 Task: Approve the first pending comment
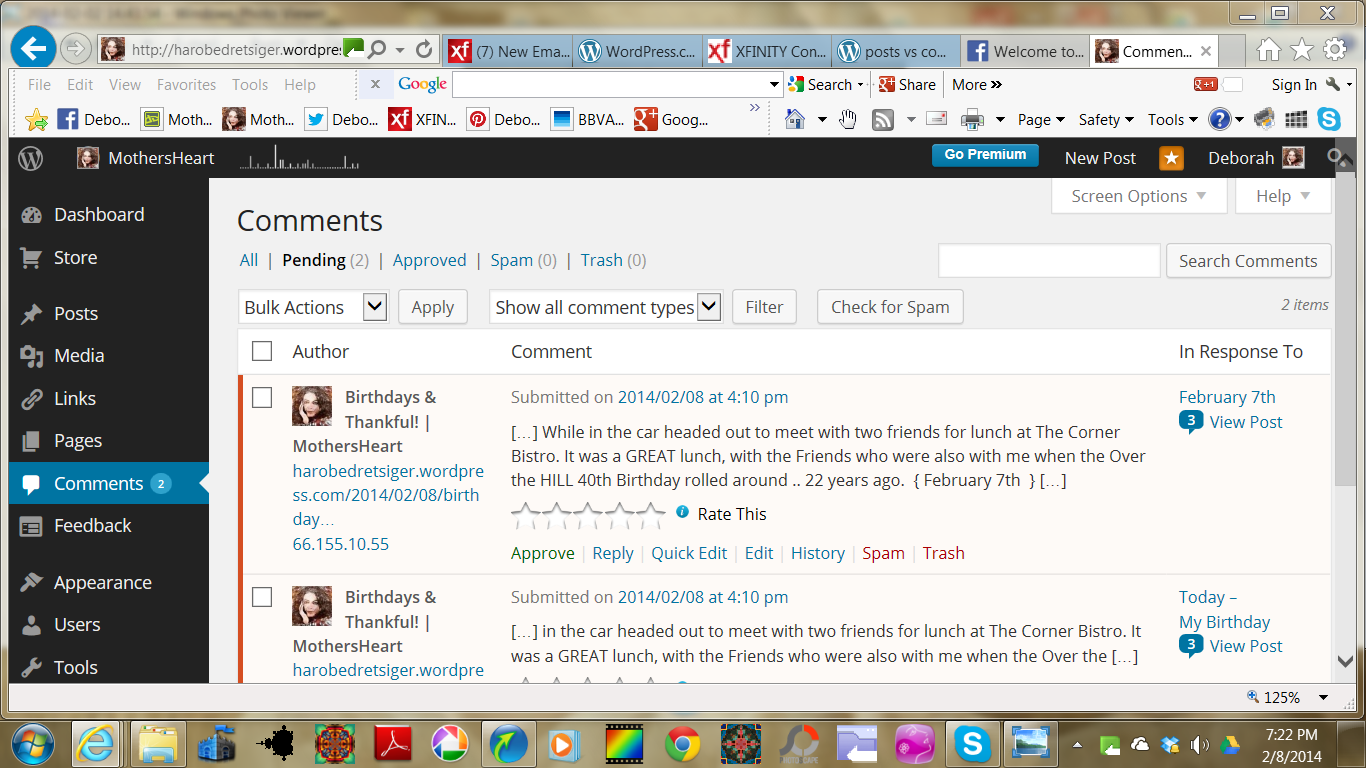coord(542,553)
